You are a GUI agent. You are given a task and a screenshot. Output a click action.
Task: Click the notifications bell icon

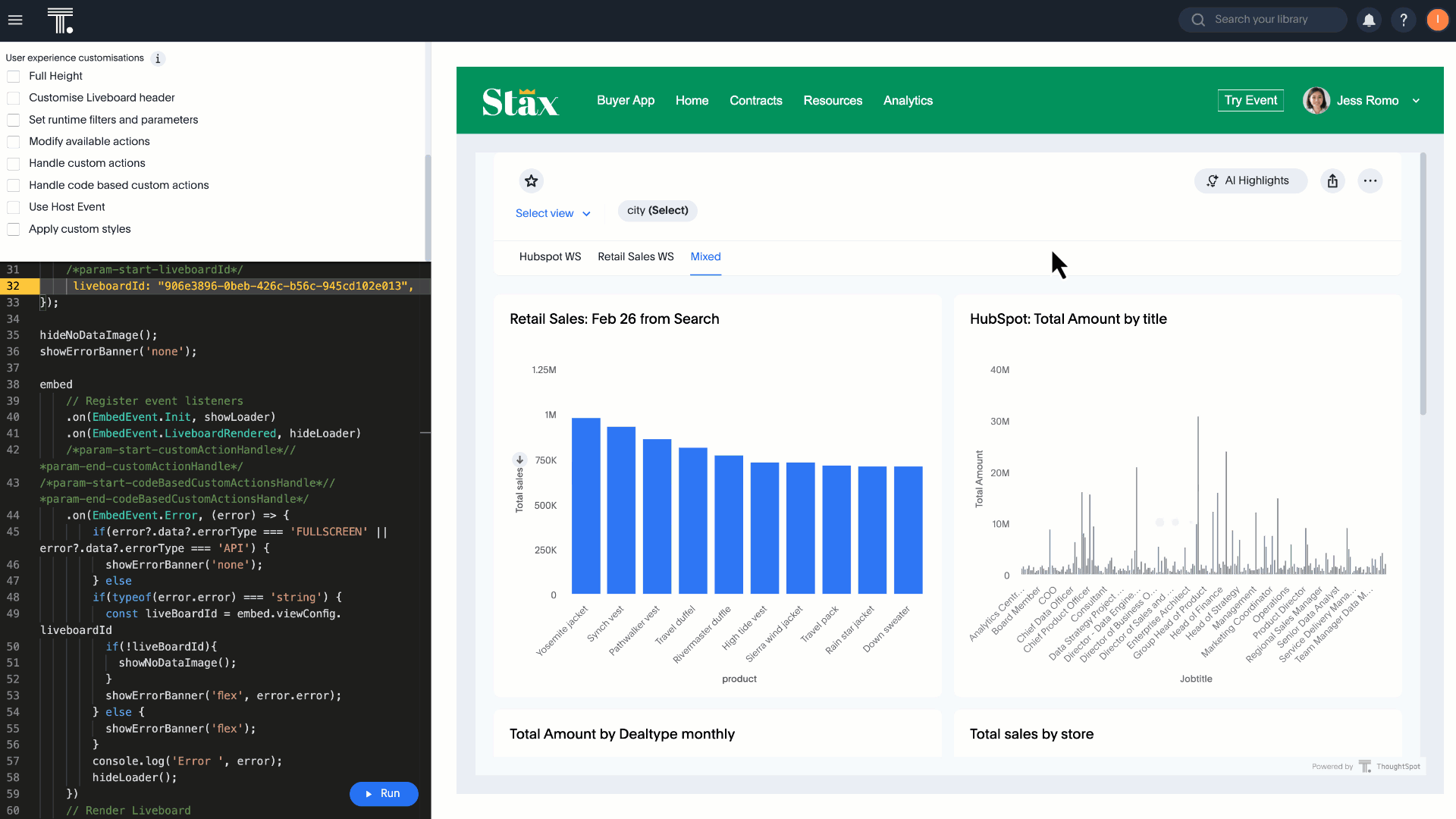point(1369,20)
